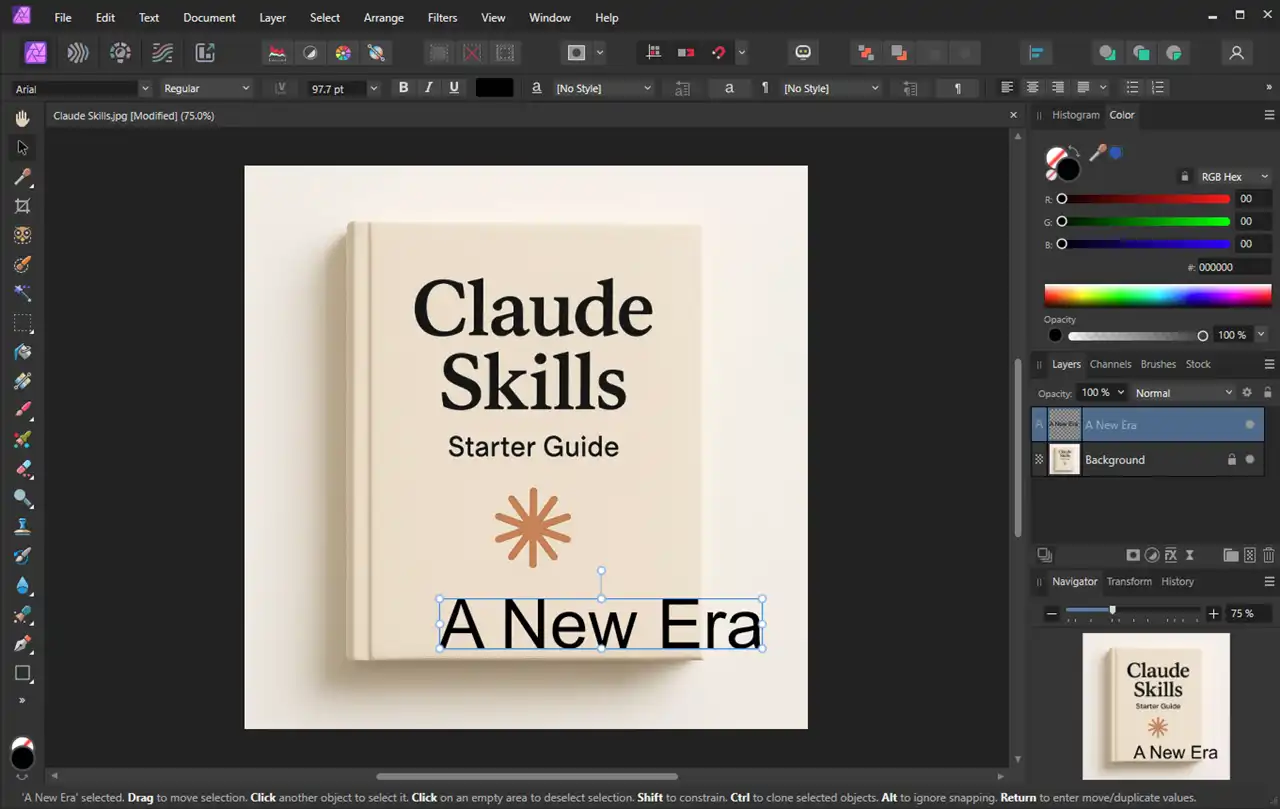Open the Regular font style dropdown
The width and height of the screenshot is (1280, 809).
click(245, 89)
